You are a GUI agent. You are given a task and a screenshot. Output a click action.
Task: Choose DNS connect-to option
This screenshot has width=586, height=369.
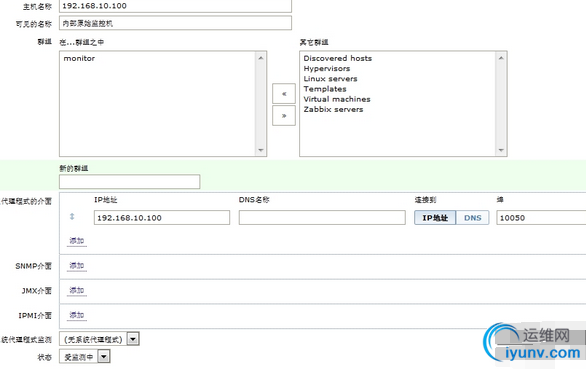click(472, 218)
